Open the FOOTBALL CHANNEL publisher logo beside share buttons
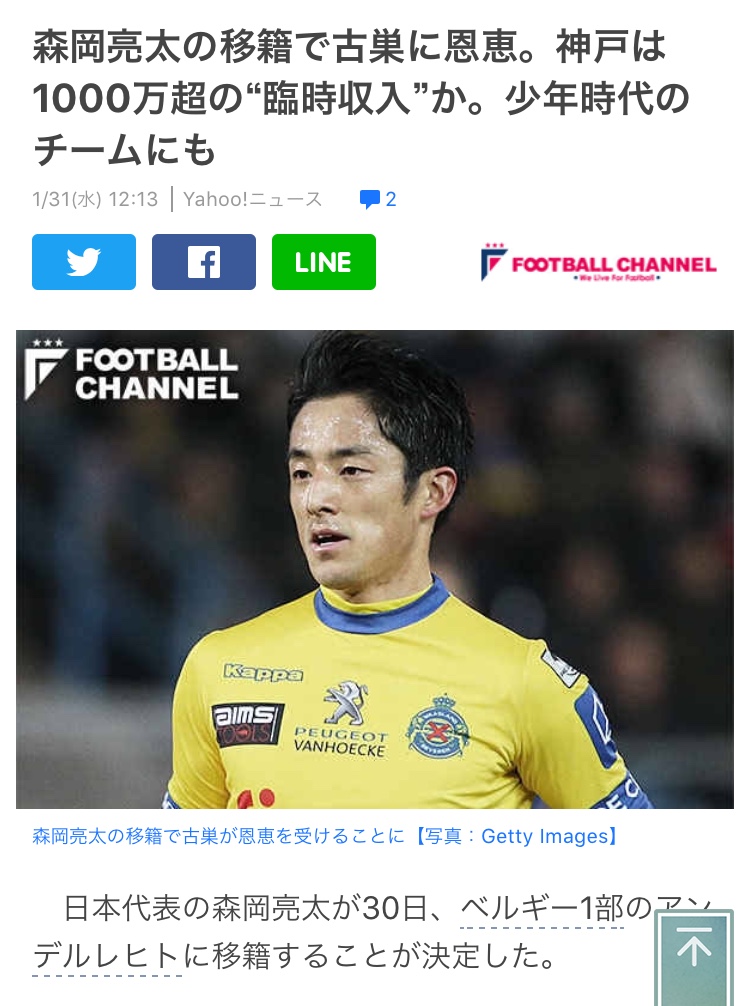The width and height of the screenshot is (747, 1006). click(x=598, y=263)
